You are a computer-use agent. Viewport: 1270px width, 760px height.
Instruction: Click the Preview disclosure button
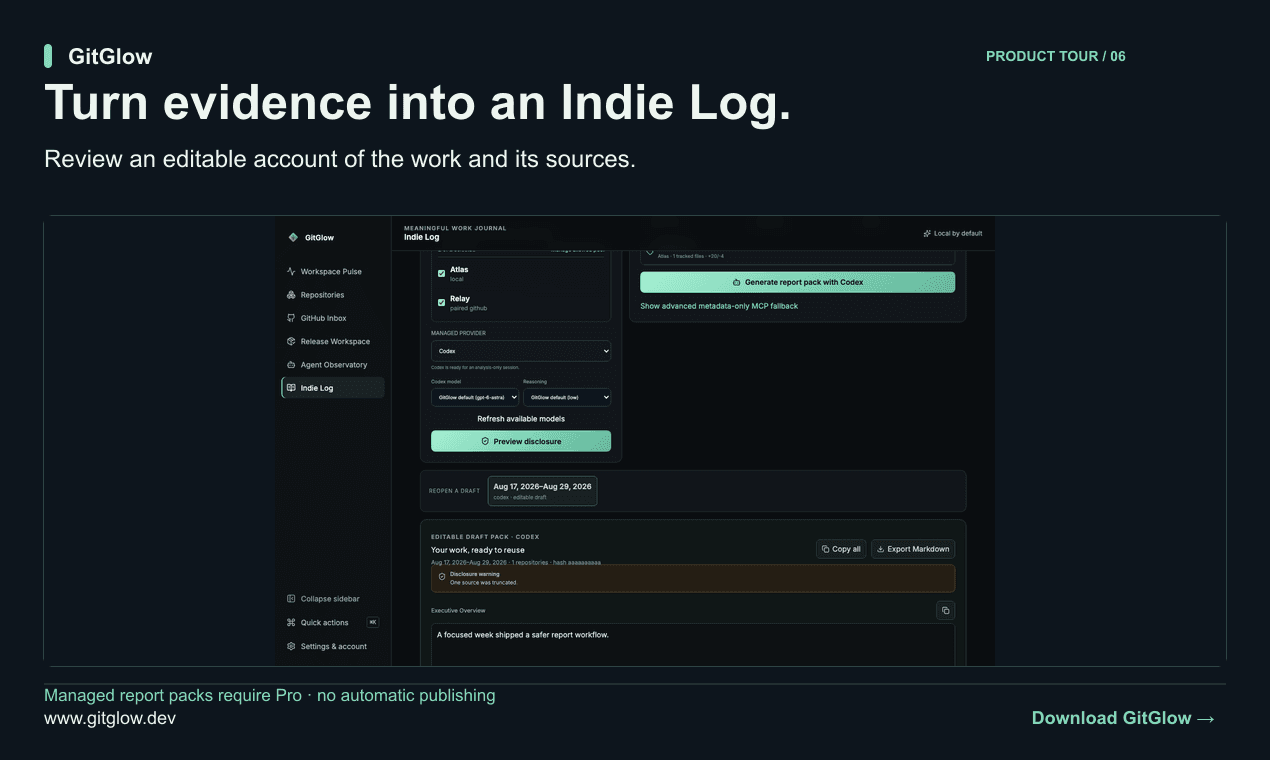(521, 441)
